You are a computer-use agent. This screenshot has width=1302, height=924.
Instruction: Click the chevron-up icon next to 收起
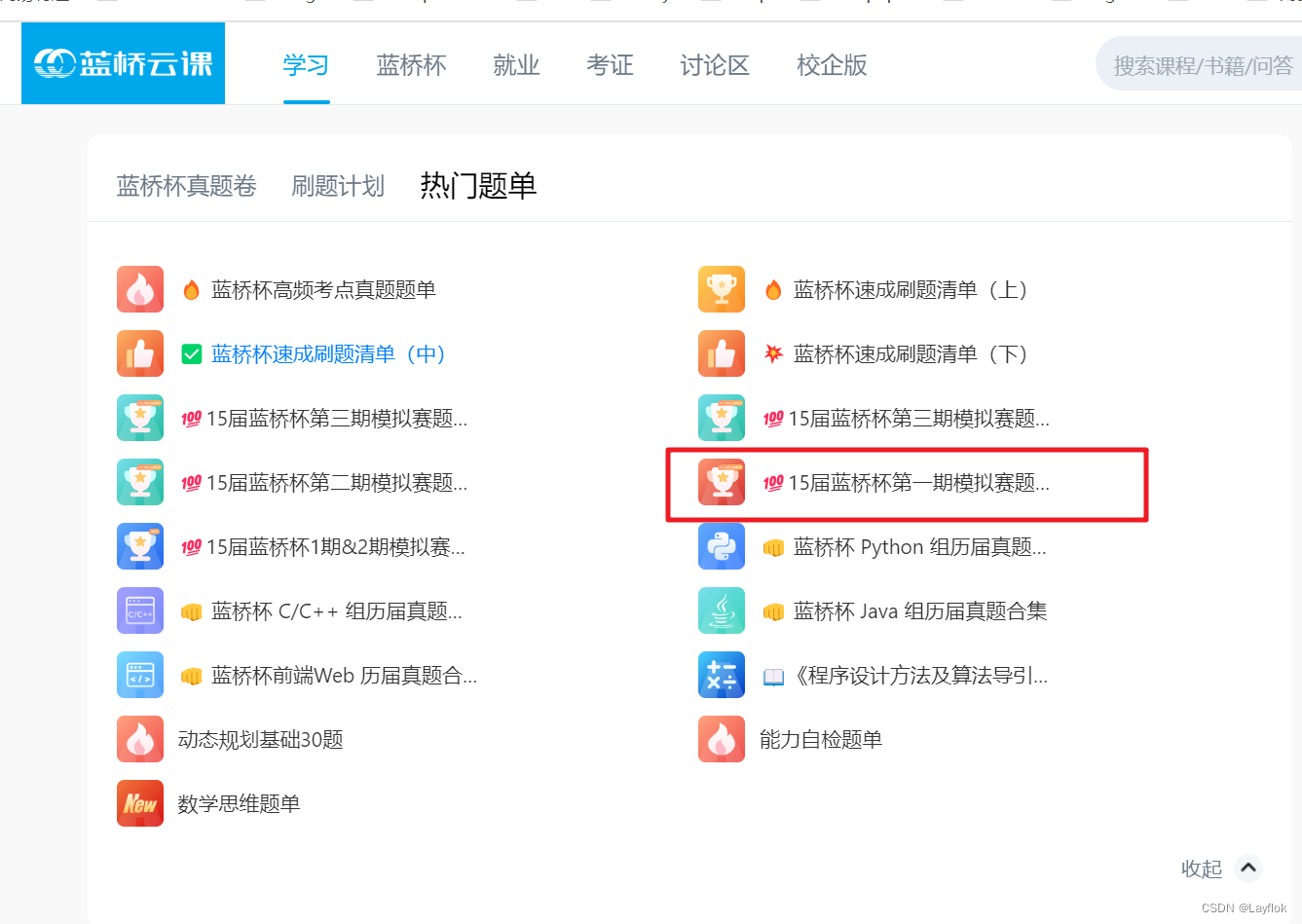tap(1248, 868)
